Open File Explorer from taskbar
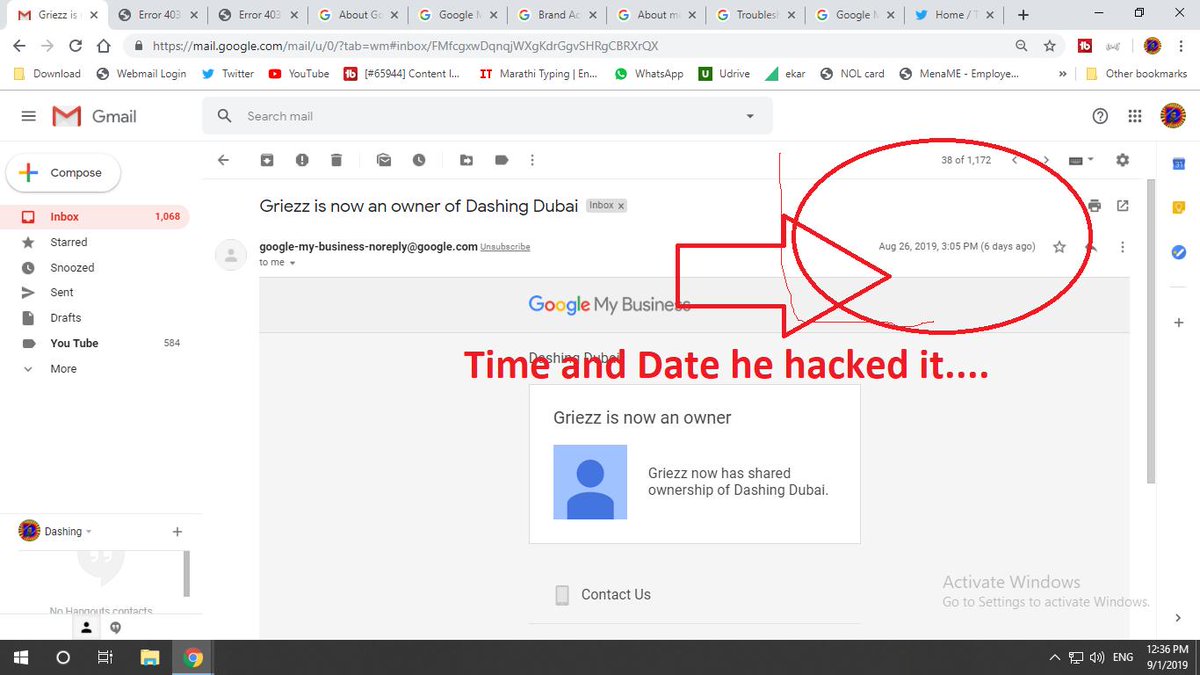The height and width of the screenshot is (675, 1200). point(150,658)
